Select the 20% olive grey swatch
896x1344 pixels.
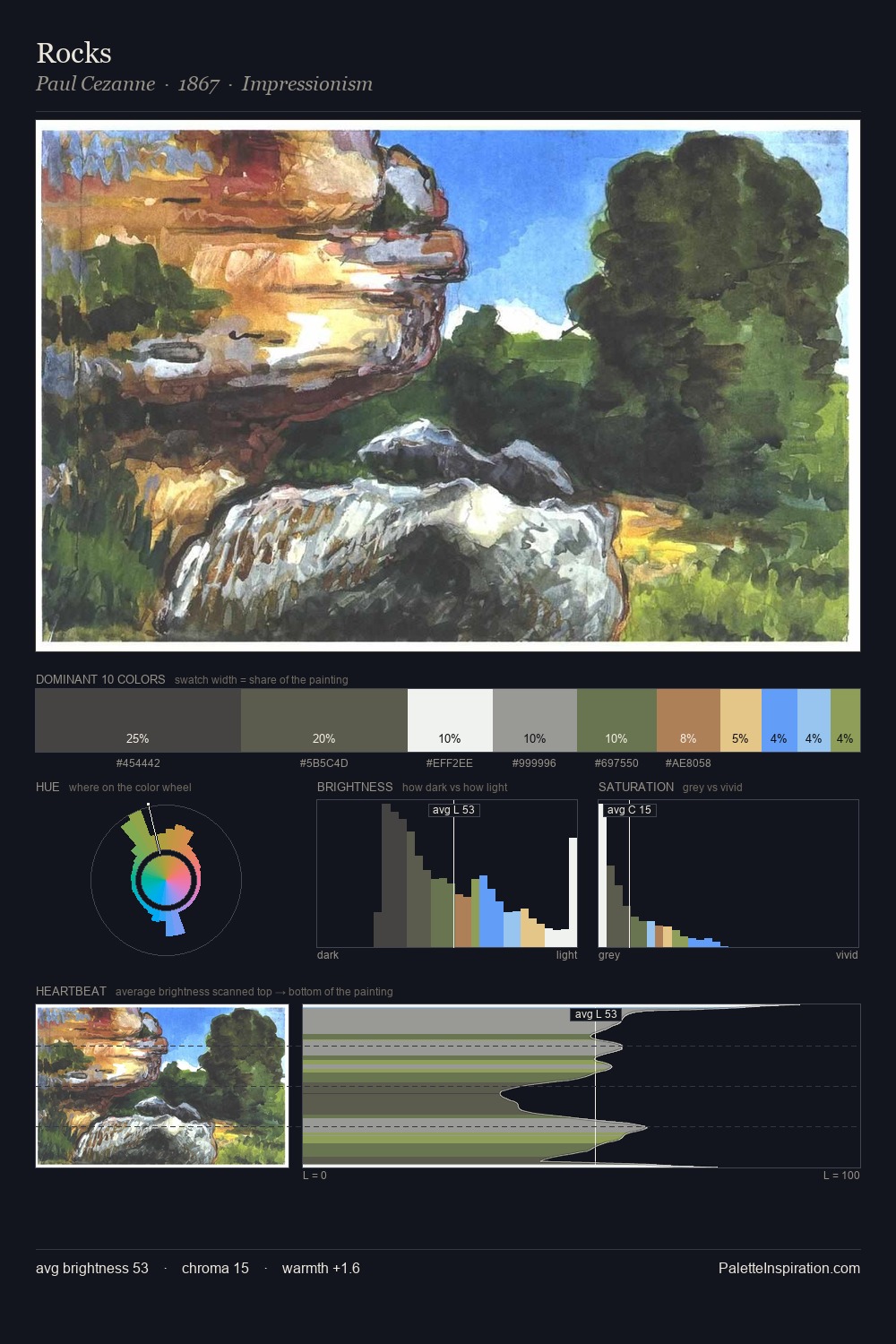(324, 720)
